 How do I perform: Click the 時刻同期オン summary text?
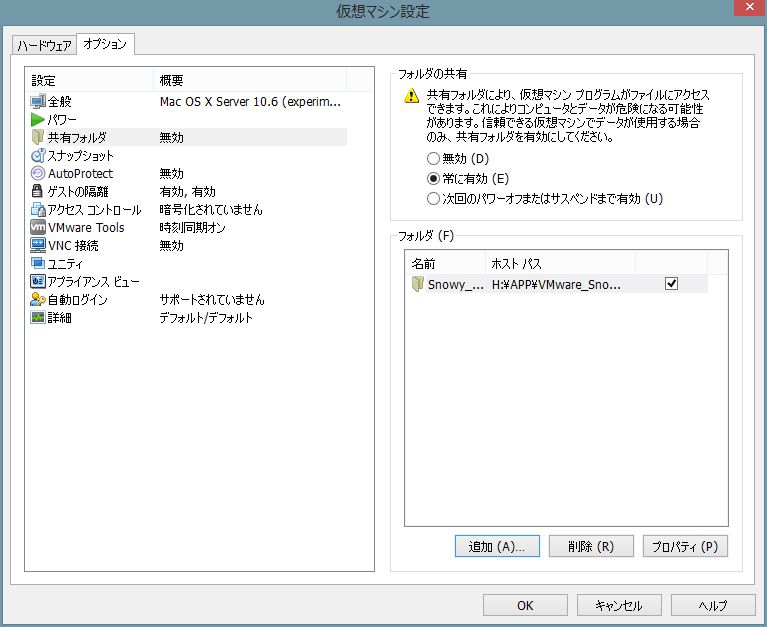click(192, 227)
